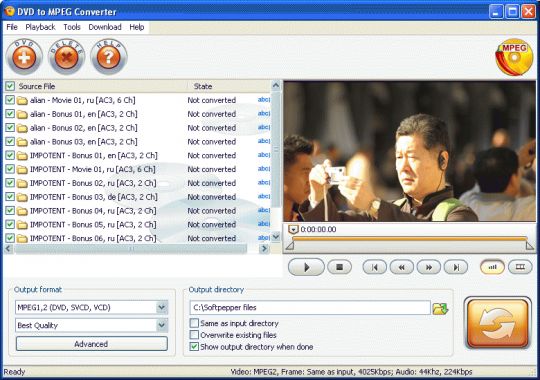Enable Same as input directory checkbox
The image size is (540, 380).
click(x=194, y=323)
